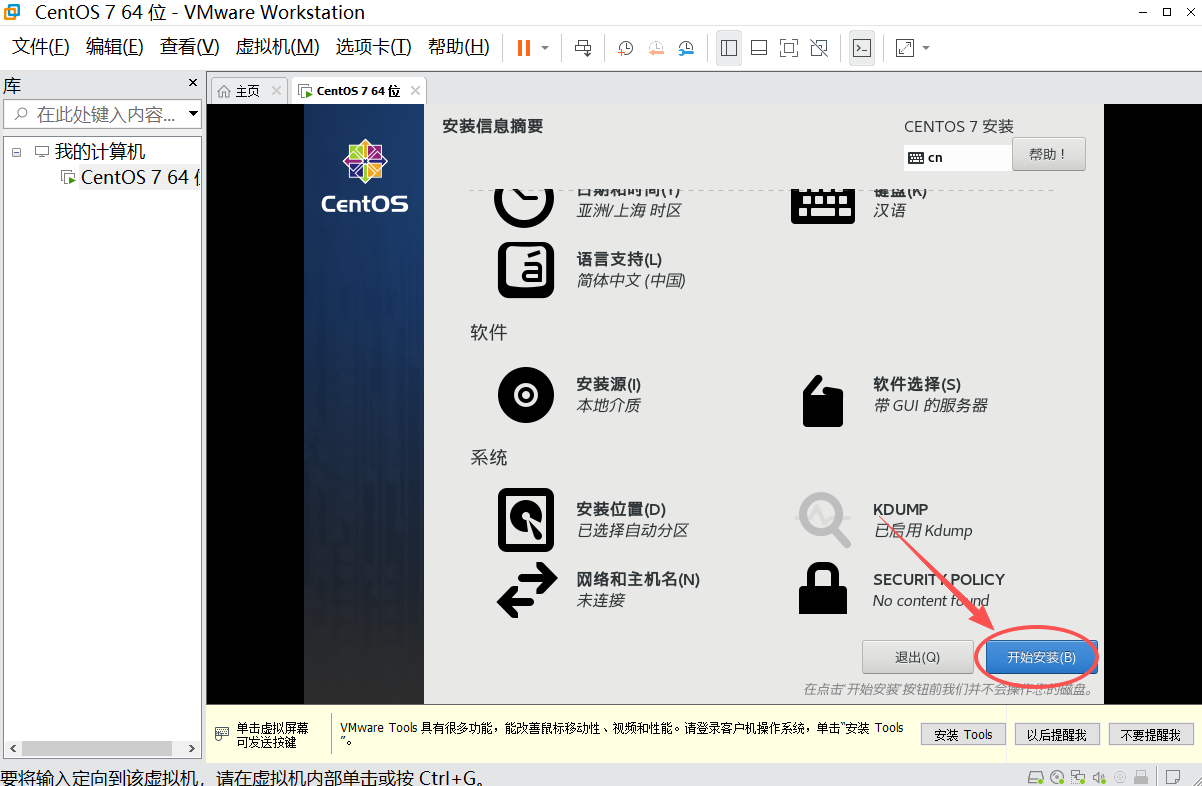Open the library search dropdown arrow
This screenshot has width=1202, height=786.
(x=193, y=114)
